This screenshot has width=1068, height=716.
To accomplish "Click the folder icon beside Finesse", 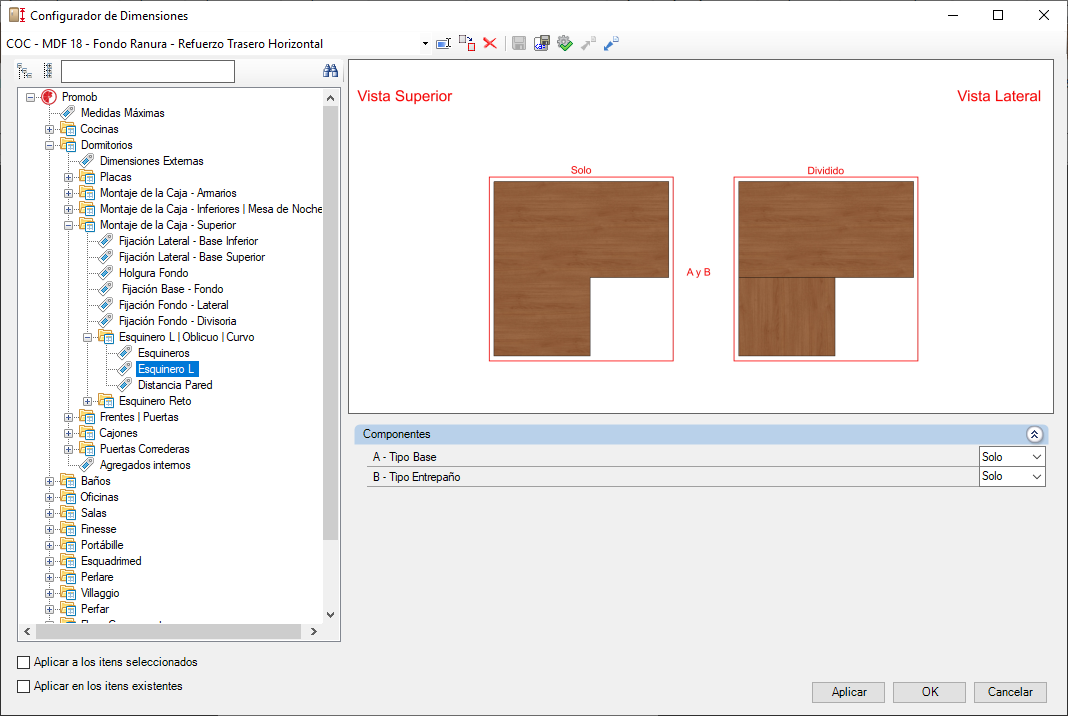I will pos(68,529).
